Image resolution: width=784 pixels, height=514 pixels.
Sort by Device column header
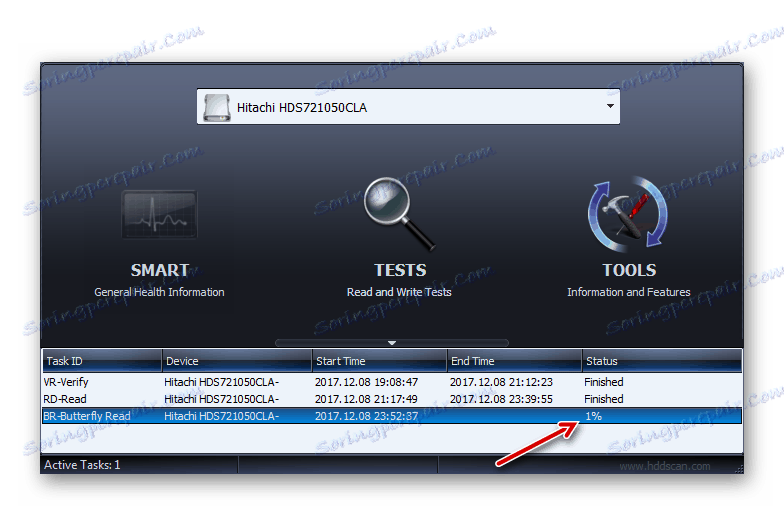tap(237, 360)
